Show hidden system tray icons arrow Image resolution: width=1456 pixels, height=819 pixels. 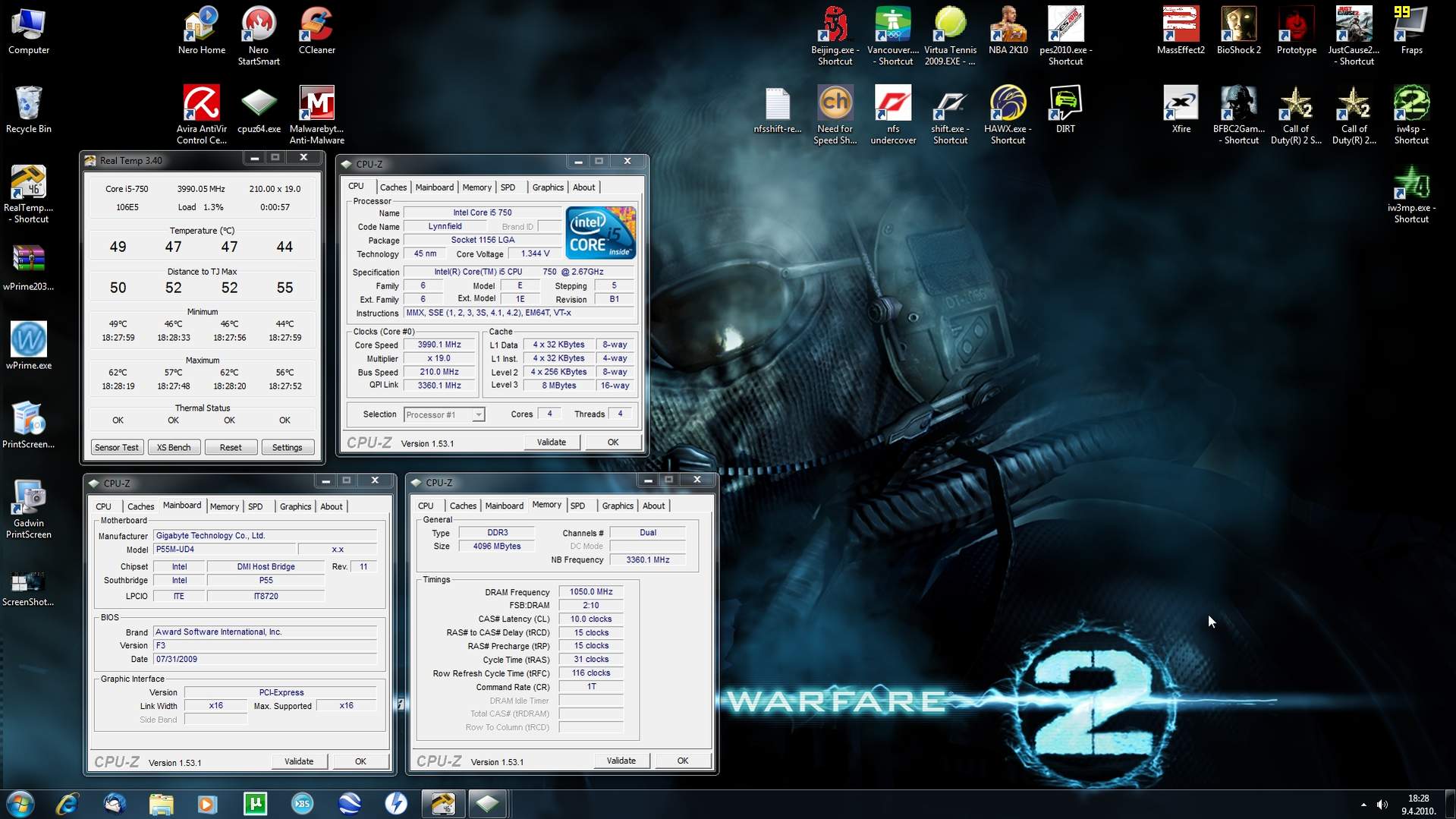[x=1363, y=805]
